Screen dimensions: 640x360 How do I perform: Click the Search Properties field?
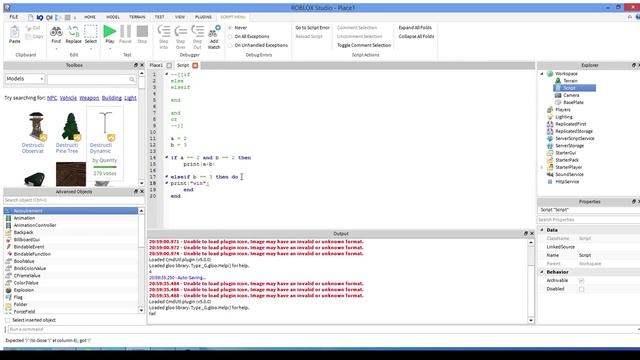pos(588,220)
